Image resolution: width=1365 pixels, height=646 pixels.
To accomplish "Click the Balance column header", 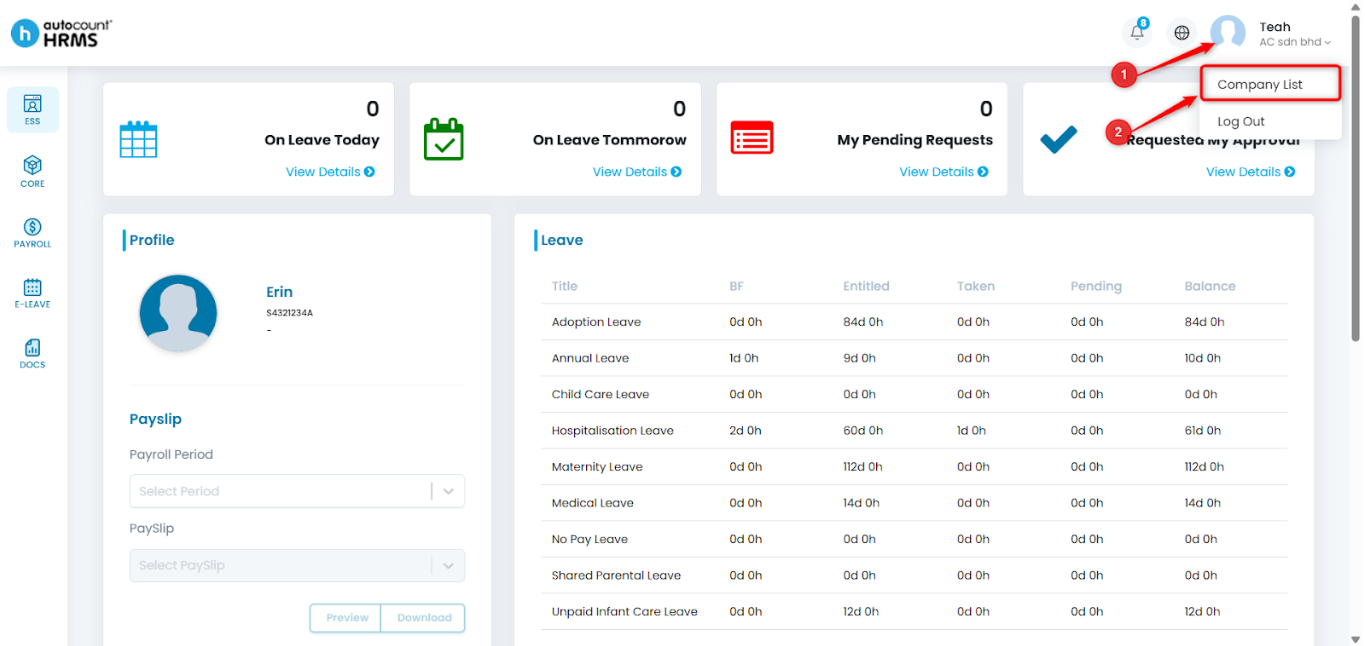I will click(x=1210, y=286).
